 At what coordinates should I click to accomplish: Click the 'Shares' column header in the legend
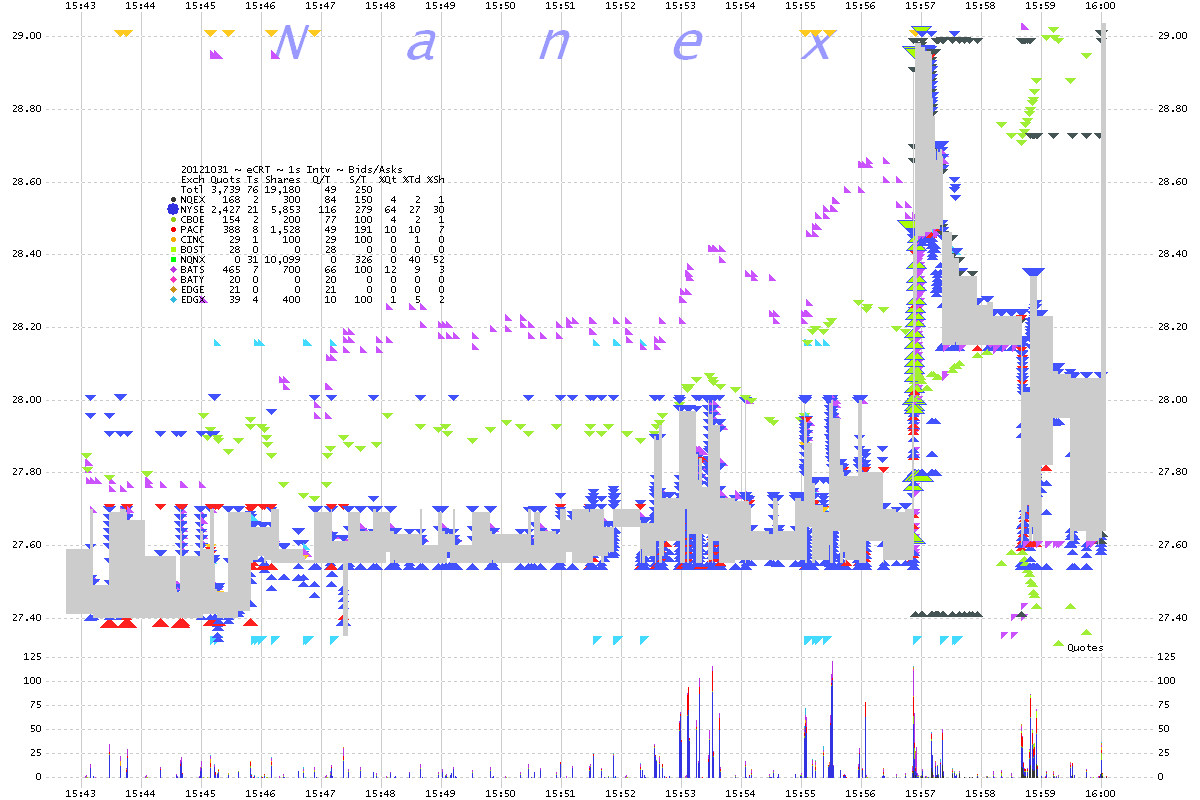click(x=282, y=180)
